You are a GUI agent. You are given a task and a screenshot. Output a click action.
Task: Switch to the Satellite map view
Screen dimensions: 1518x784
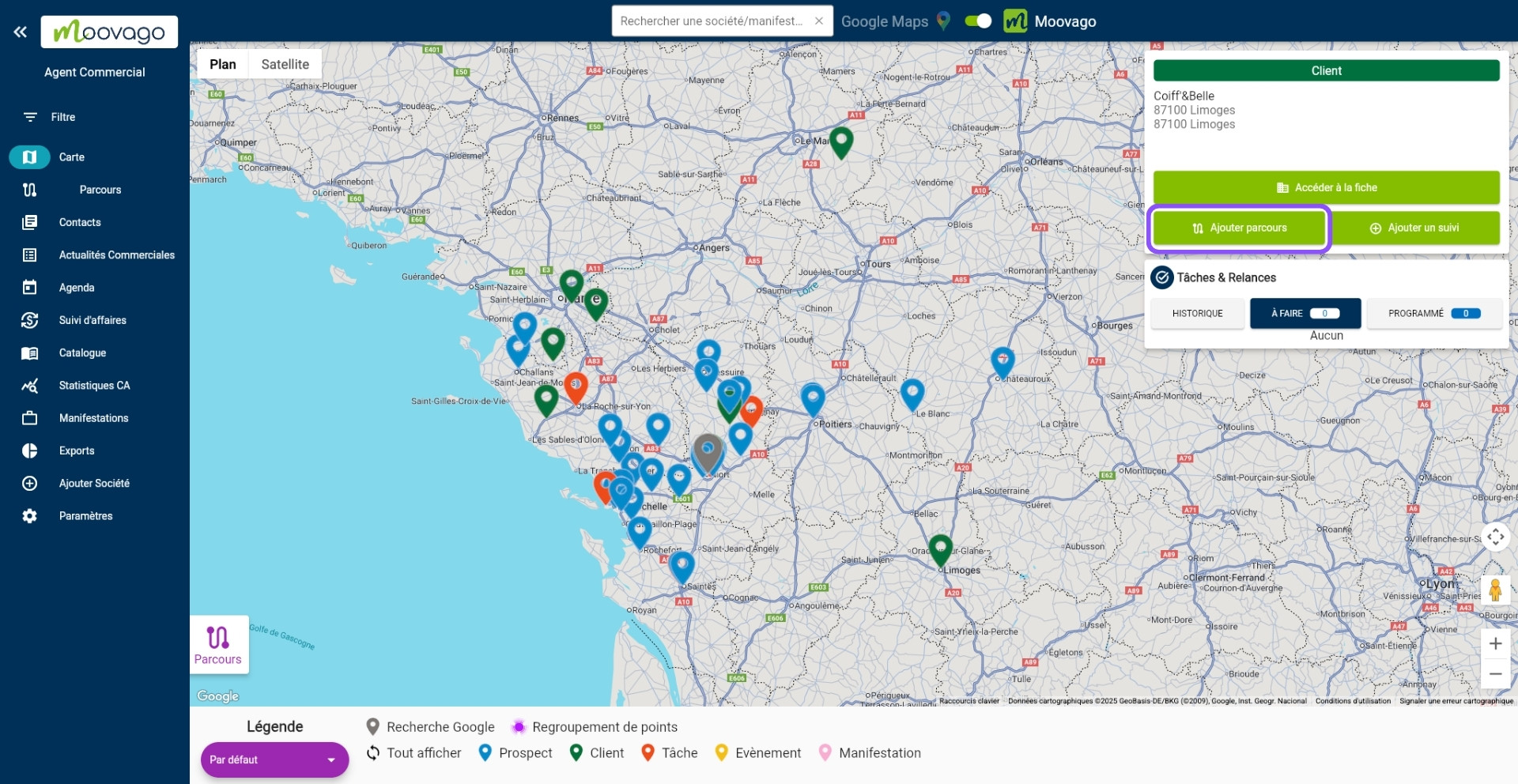285,64
